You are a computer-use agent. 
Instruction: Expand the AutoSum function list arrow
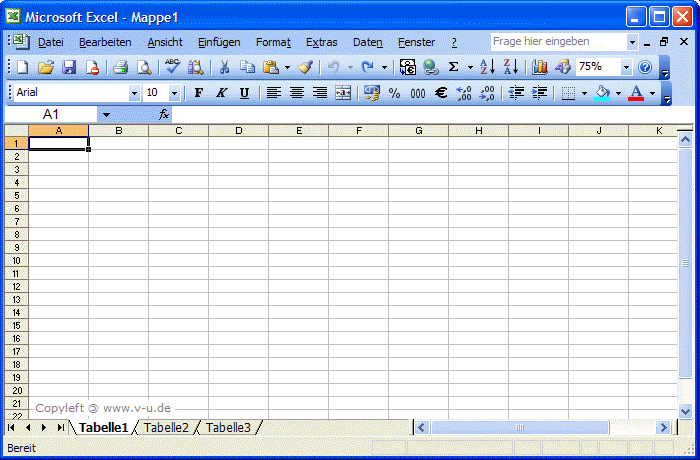[x=470, y=67]
